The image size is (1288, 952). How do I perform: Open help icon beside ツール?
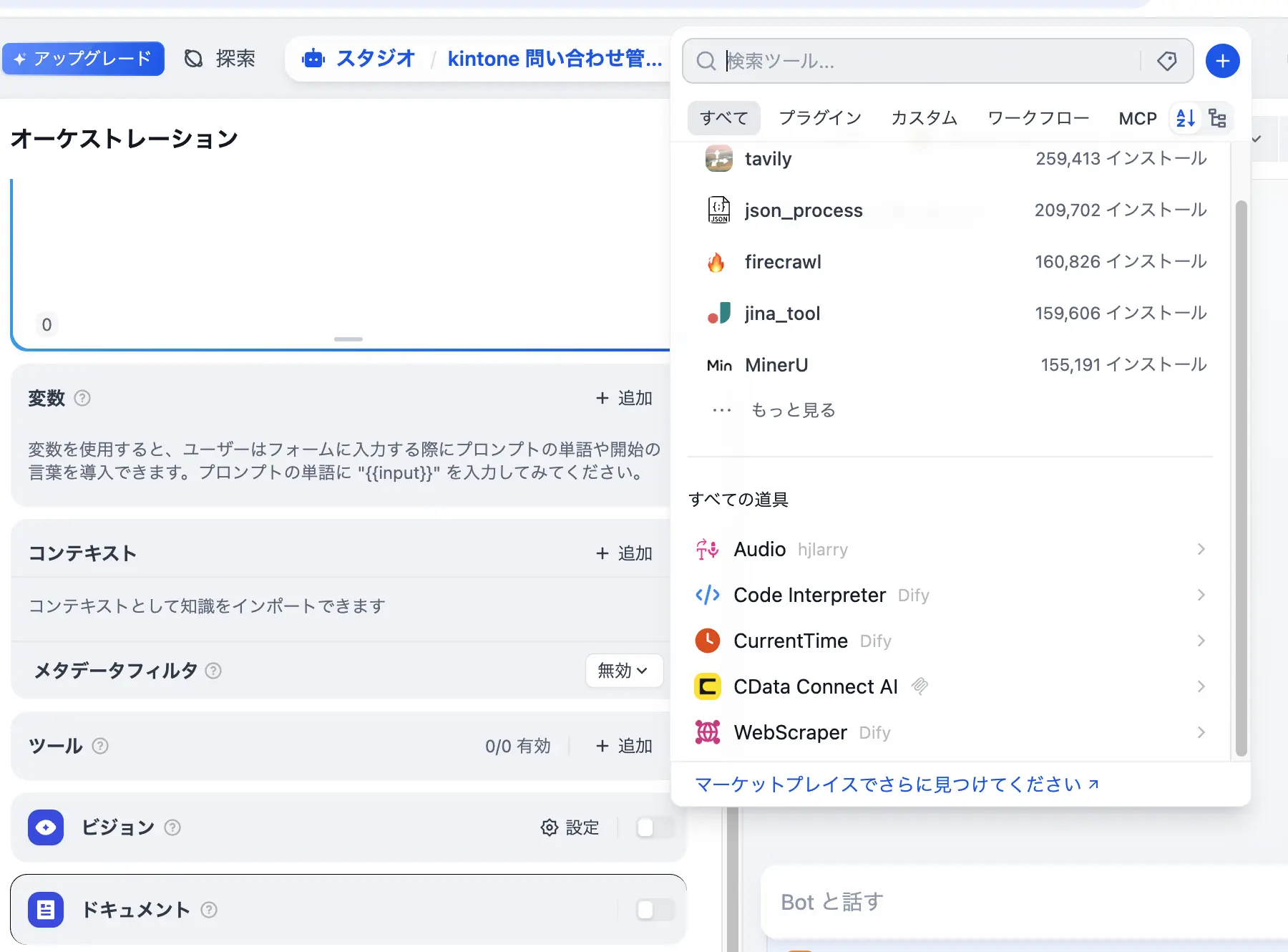100,746
